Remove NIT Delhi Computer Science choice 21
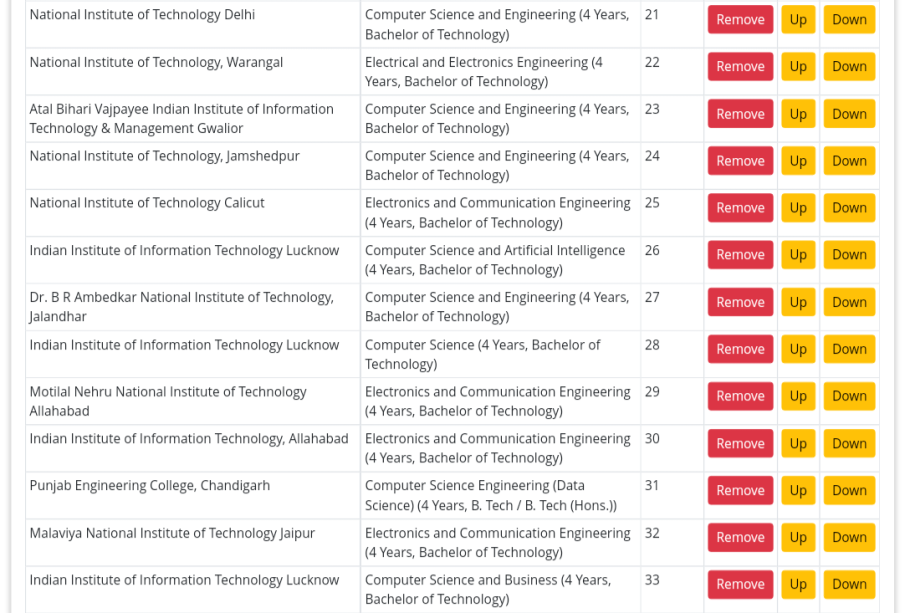The width and height of the screenshot is (905, 613). (740, 20)
